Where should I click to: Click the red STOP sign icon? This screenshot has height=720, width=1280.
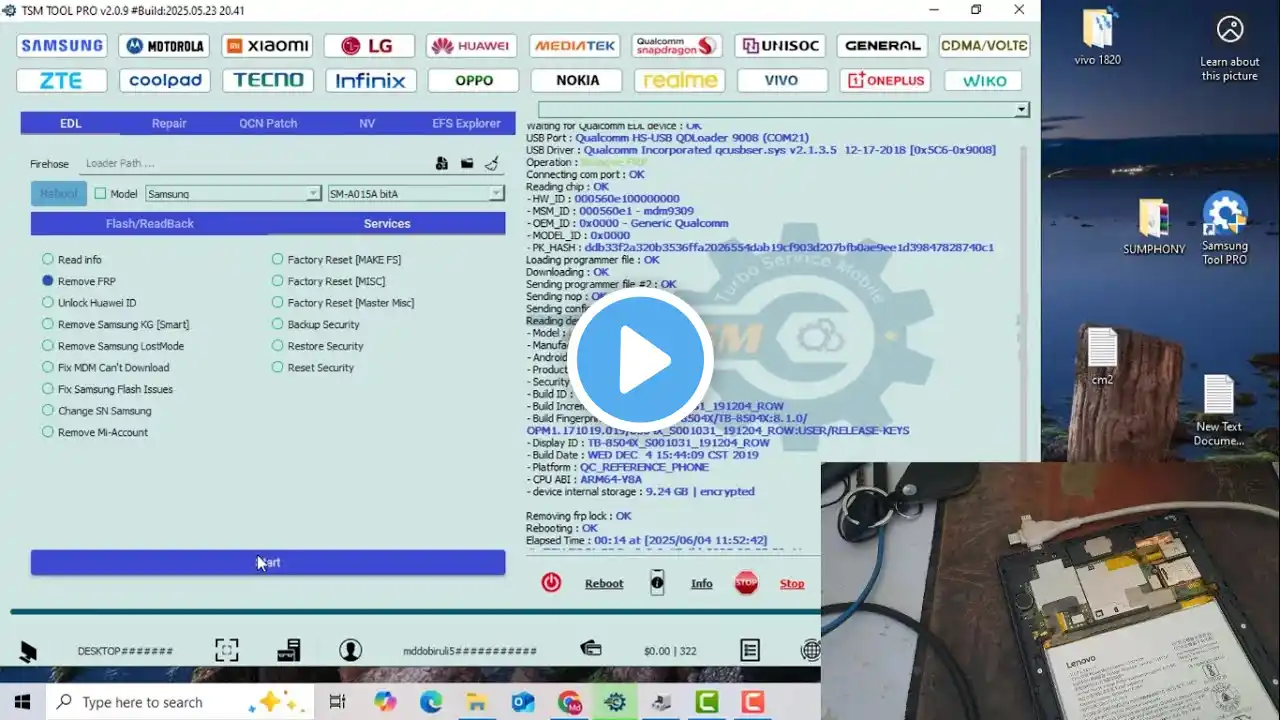tap(746, 582)
